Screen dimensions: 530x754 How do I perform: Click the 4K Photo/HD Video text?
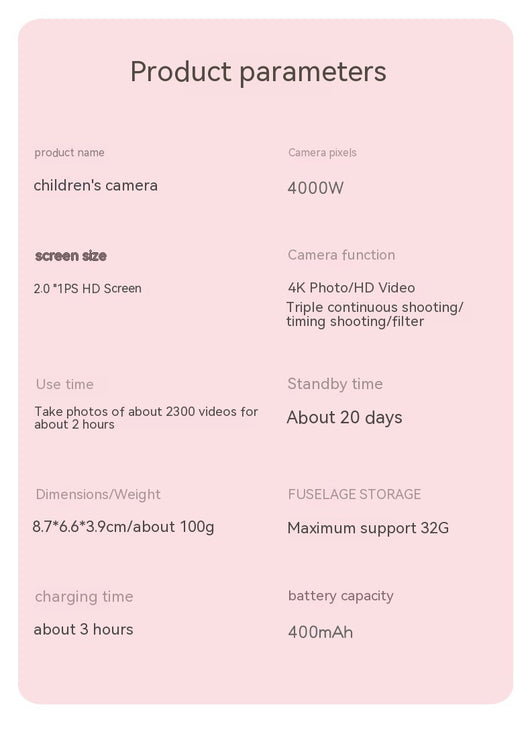(351, 288)
